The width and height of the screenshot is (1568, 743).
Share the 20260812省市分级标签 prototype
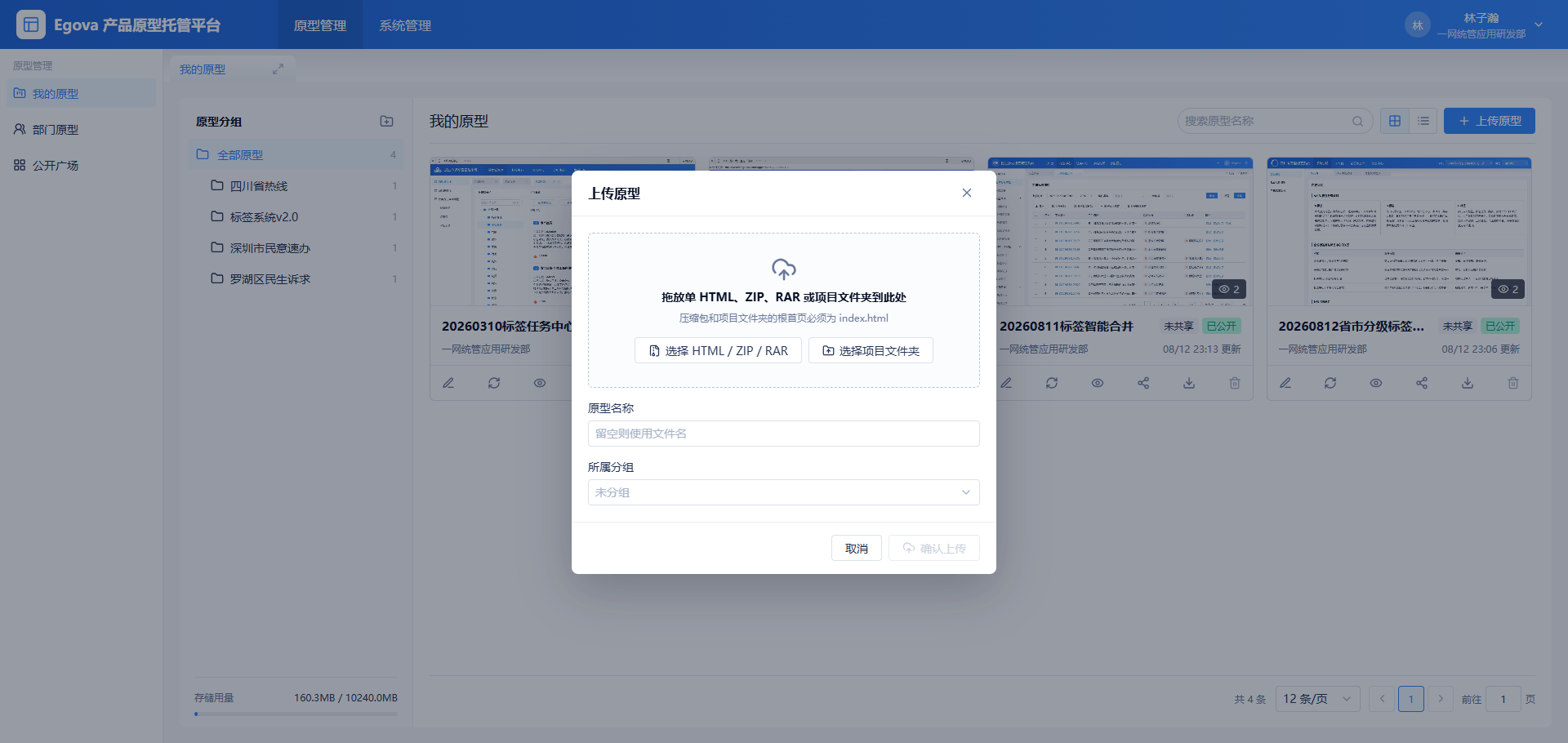1422,383
